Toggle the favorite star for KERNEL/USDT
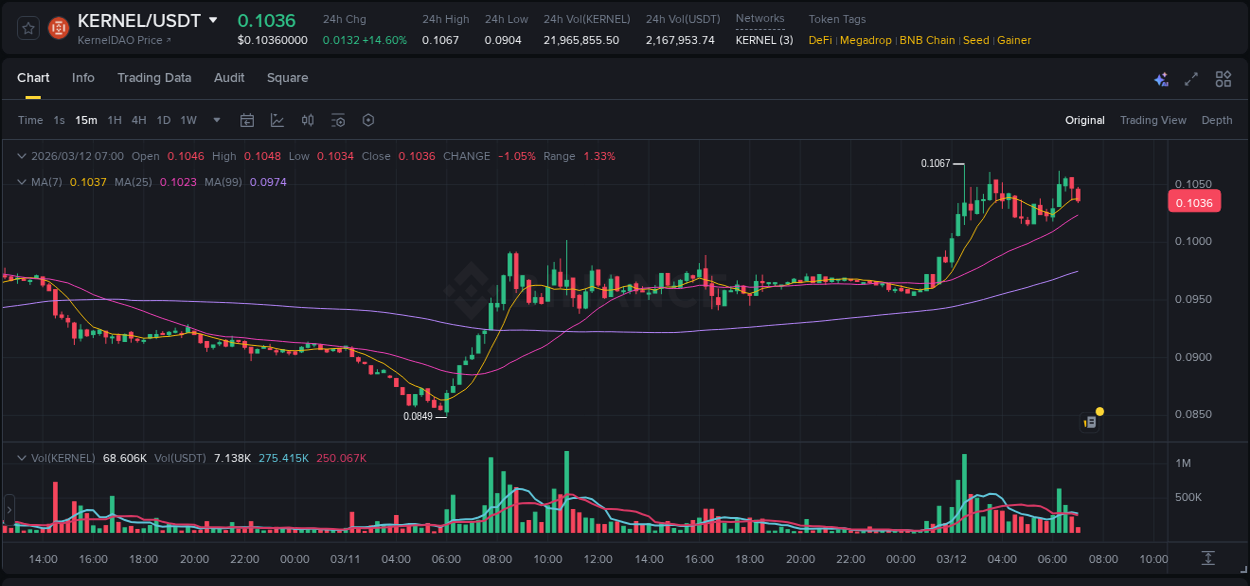The height and width of the screenshot is (586, 1250). coord(27,28)
